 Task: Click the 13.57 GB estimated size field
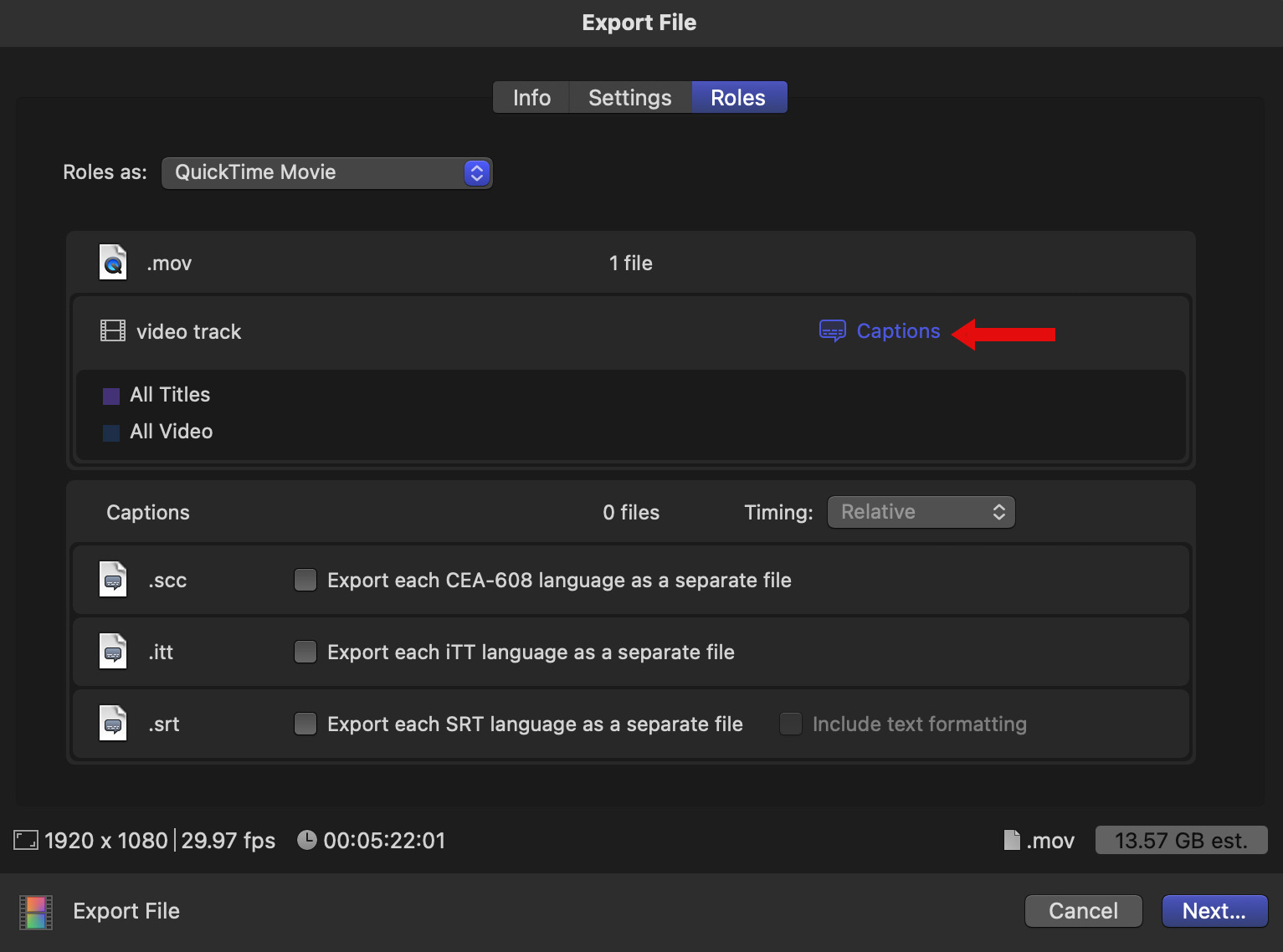click(x=1181, y=840)
